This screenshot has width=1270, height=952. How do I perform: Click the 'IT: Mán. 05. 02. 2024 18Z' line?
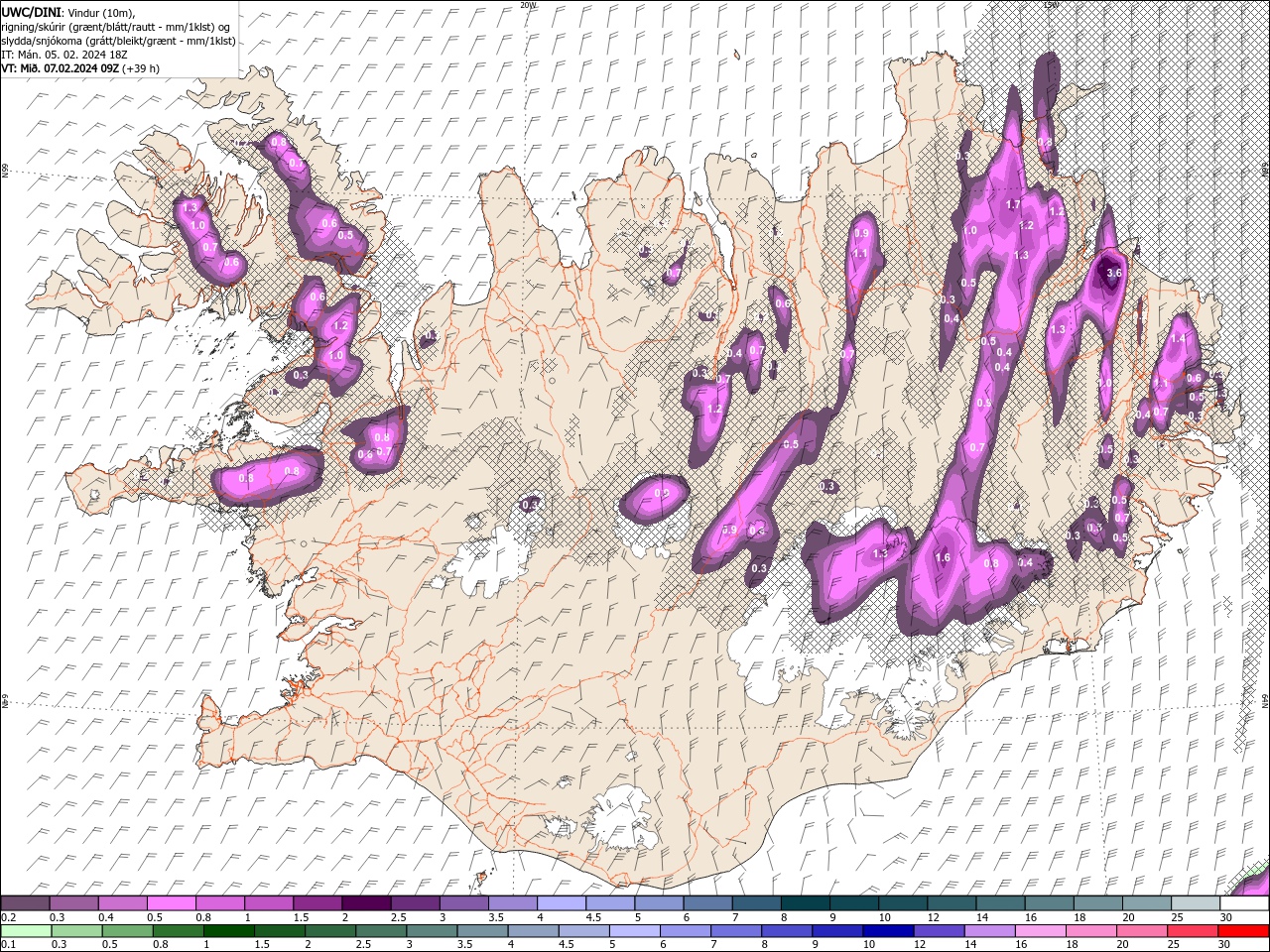pyautogui.click(x=65, y=55)
